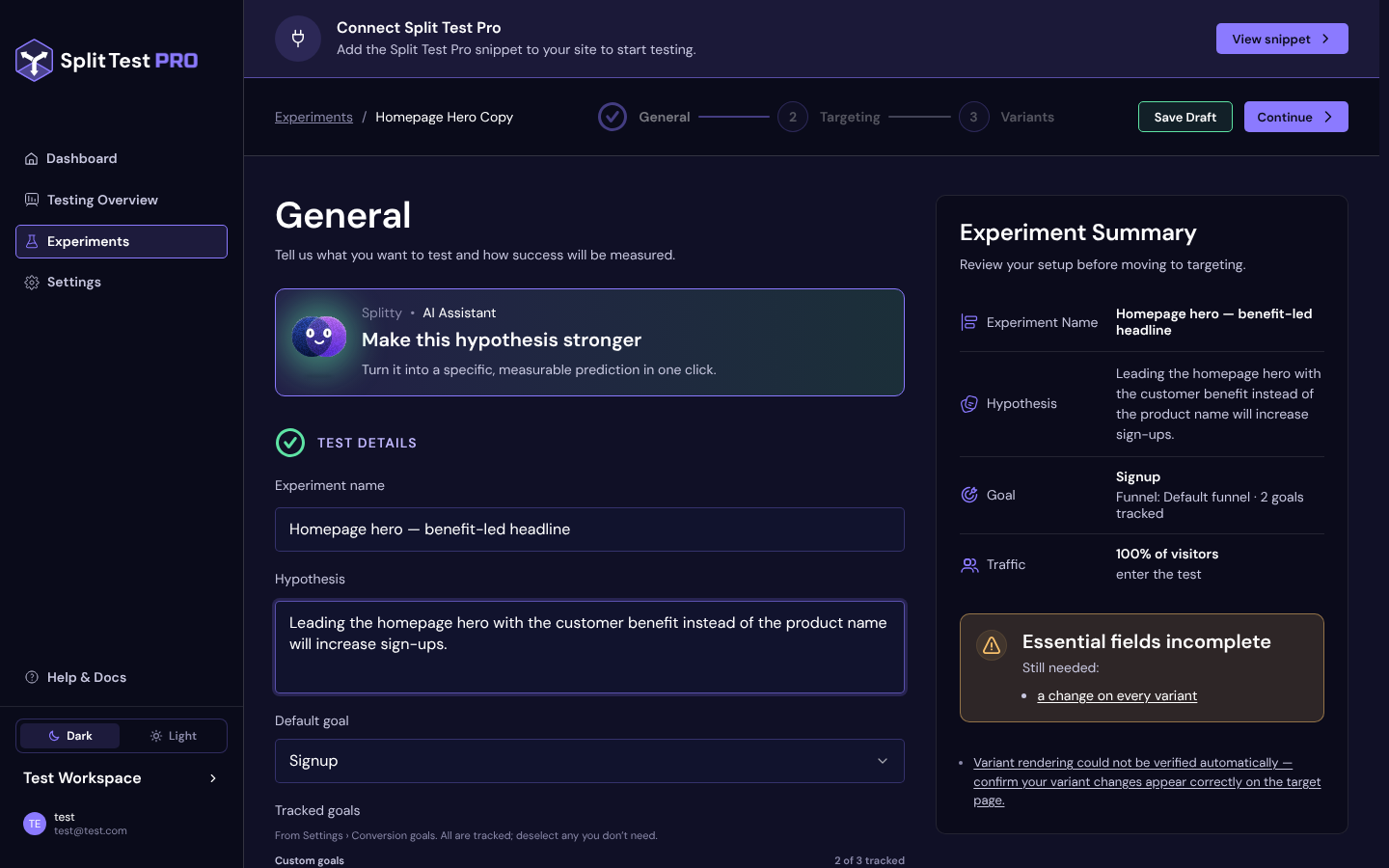
Task: Click the Traffic visitors icon
Action: [969, 565]
